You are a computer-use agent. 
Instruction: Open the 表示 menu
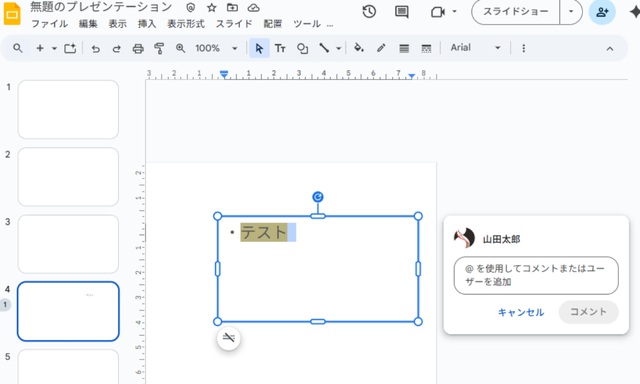118,24
